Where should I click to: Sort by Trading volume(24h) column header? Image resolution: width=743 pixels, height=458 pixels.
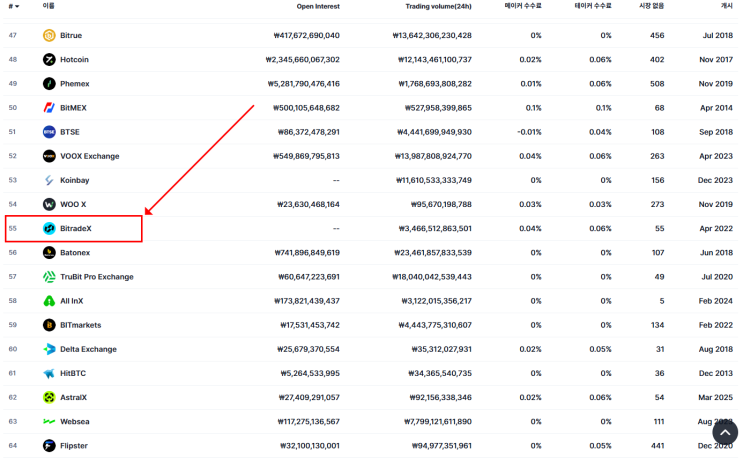pyautogui.click(x=438, y=7)
